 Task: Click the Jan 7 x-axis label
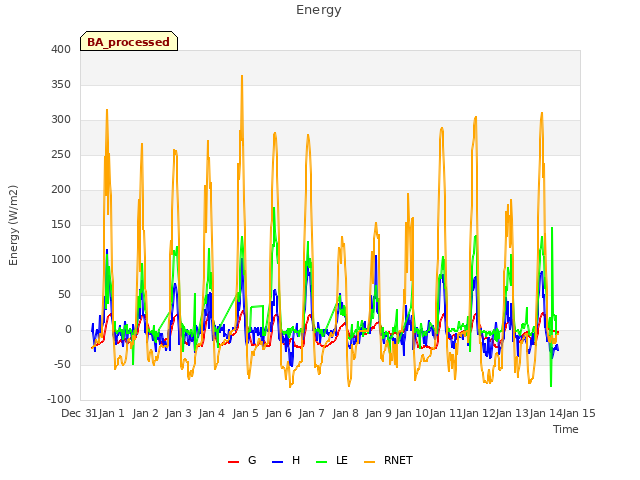click(x=312, y=413)
